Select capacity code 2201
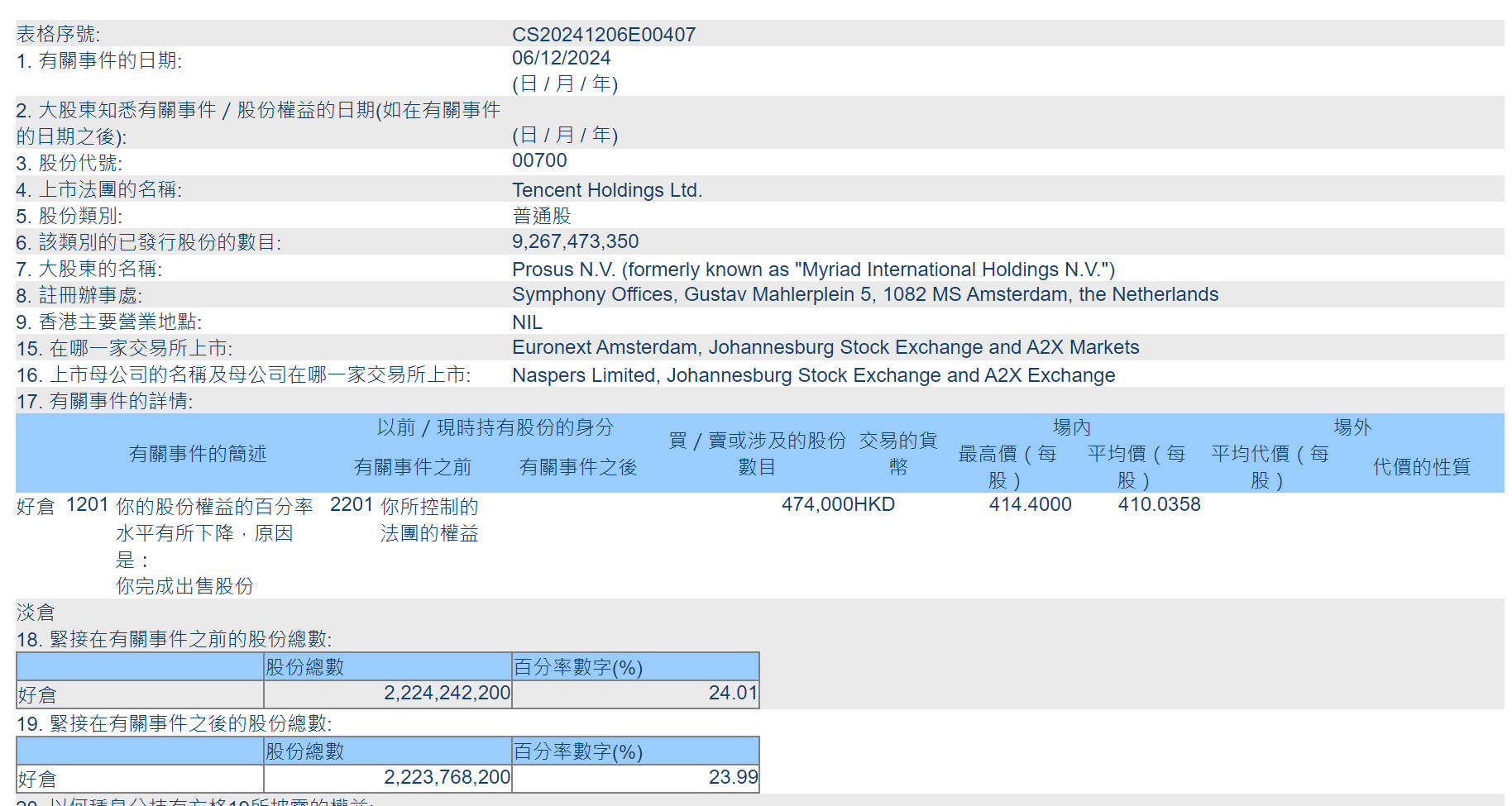This screenshot has height=806, width=1512. tap(352, 504)
